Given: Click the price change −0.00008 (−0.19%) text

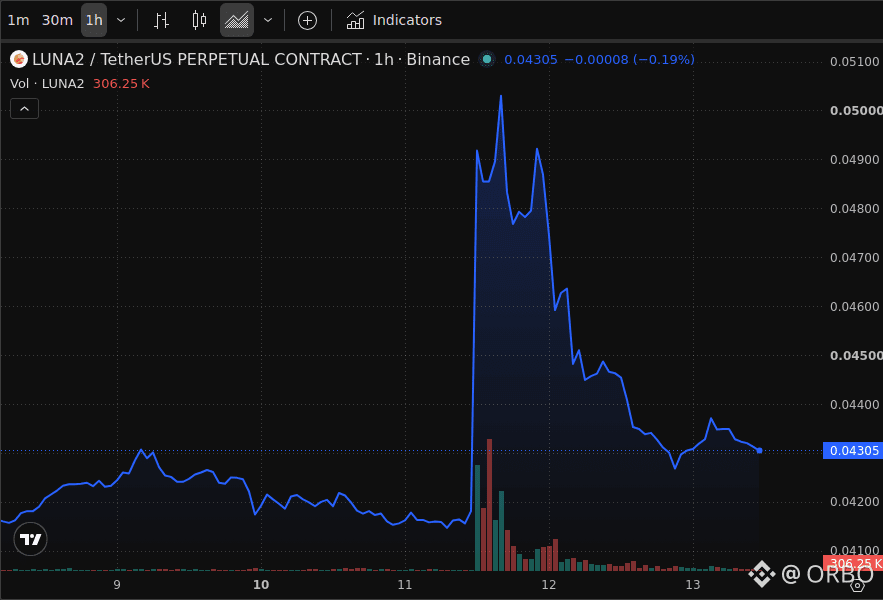Looking at the screenshot, I should click(x=630, y=59).
